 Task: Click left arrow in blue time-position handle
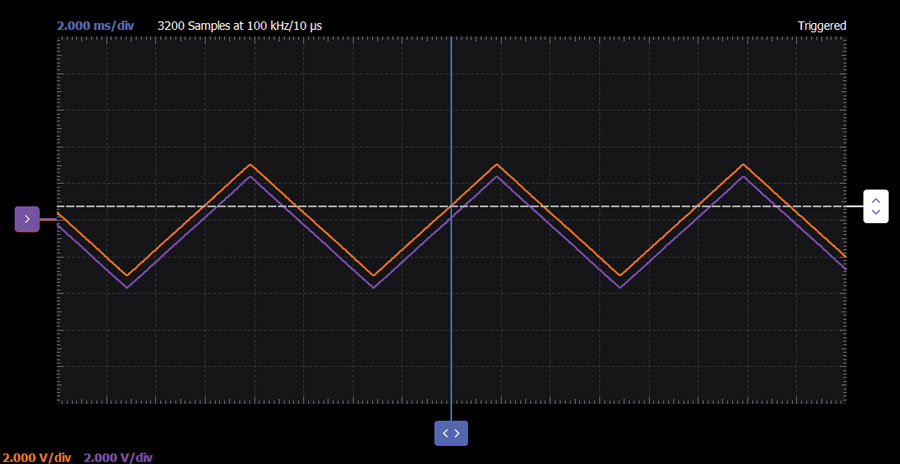(x=445, y=433)
